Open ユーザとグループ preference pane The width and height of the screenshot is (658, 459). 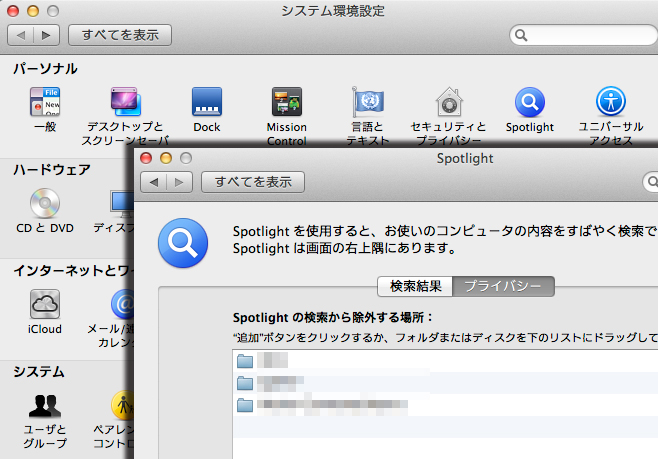pos(45,406)
